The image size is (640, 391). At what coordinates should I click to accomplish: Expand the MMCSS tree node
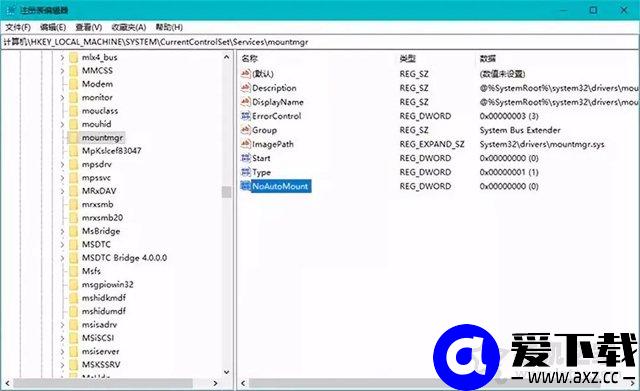pyautogui.click(x=62, y=71)
